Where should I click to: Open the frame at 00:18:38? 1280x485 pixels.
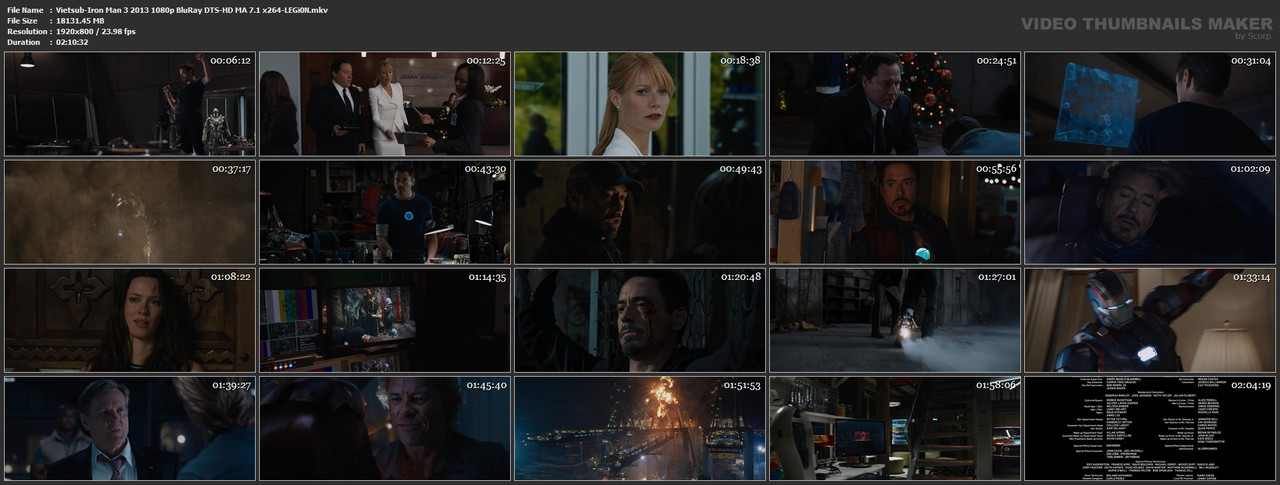(x=640, y=104)
